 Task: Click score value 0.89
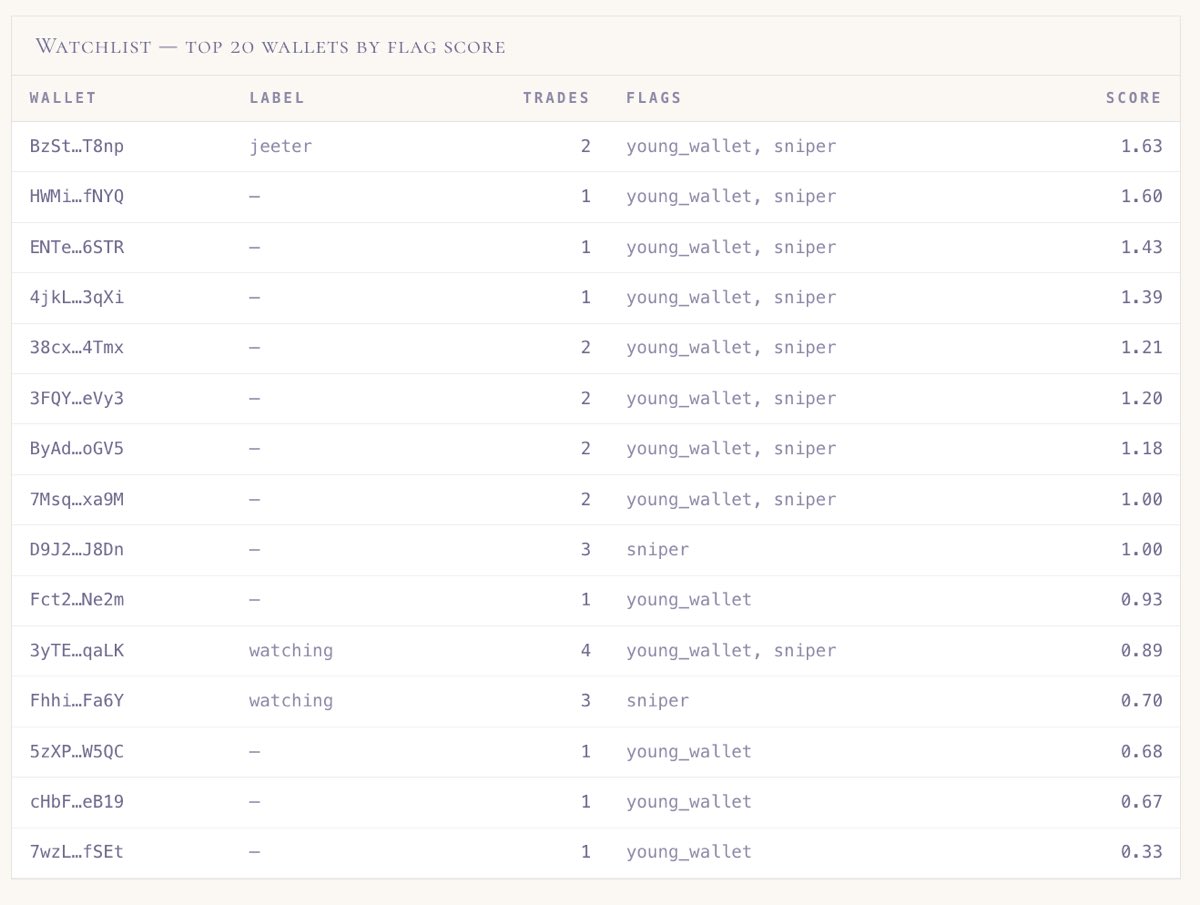point(1142,650)
